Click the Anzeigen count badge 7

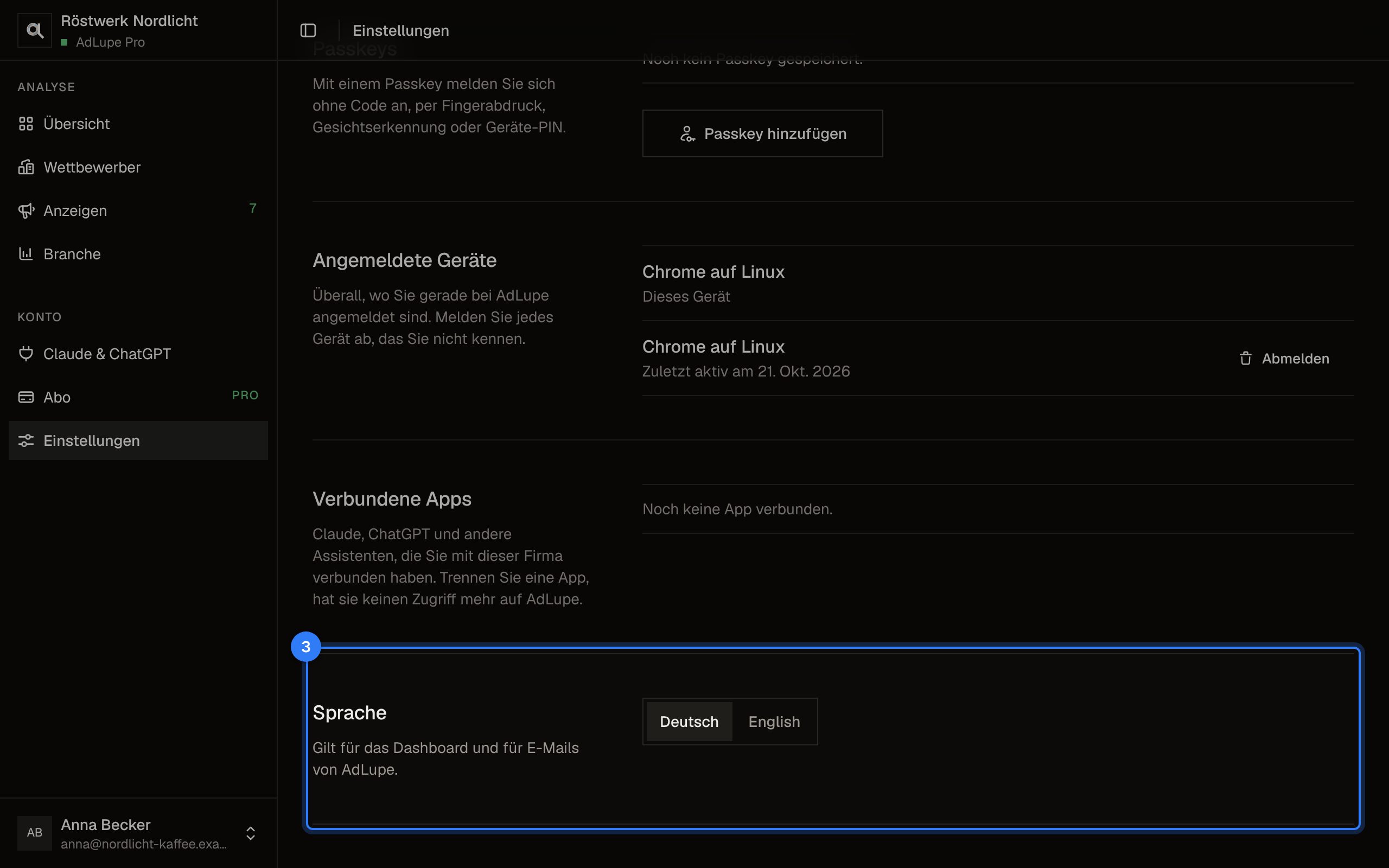coord(252,208)
